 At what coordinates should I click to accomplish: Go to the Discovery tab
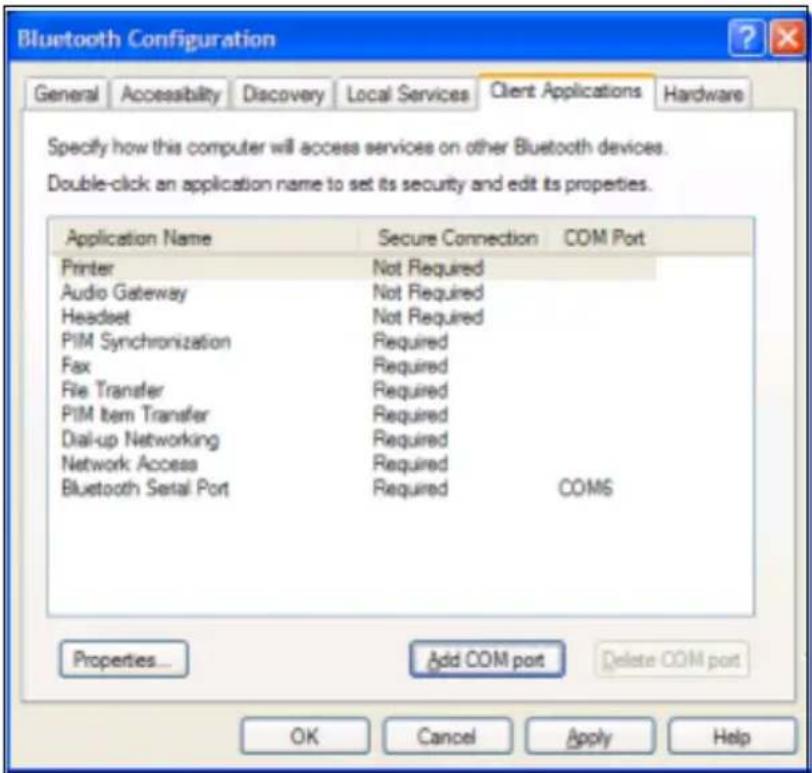point(283,94)
